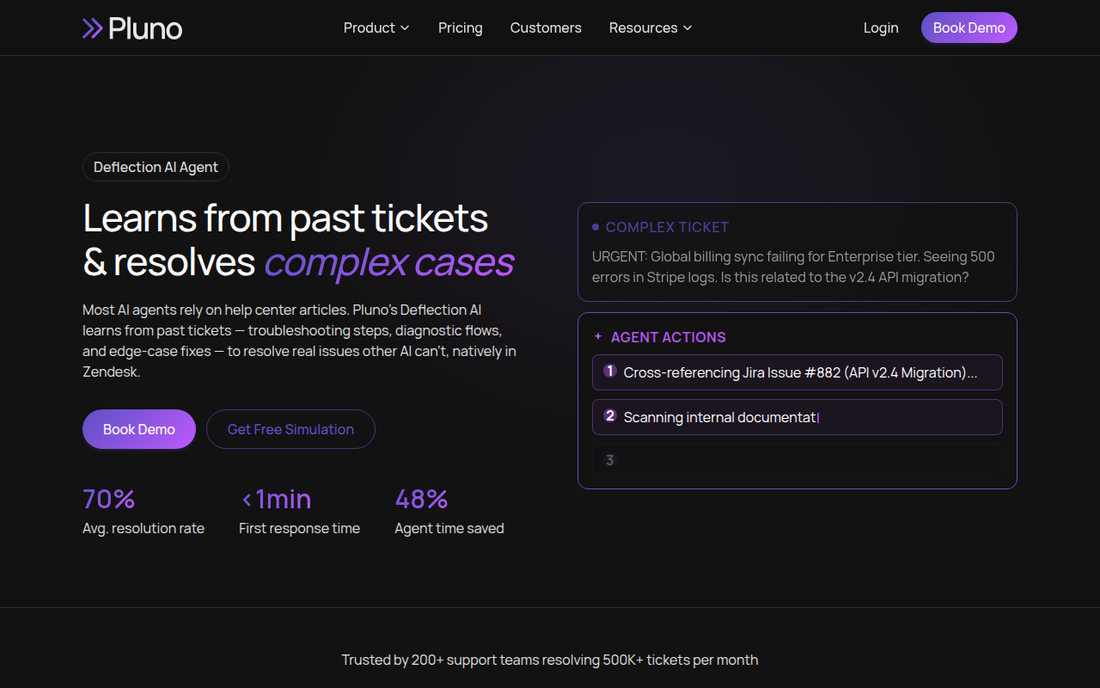Expand the Resources dropdown chevron

688,28
